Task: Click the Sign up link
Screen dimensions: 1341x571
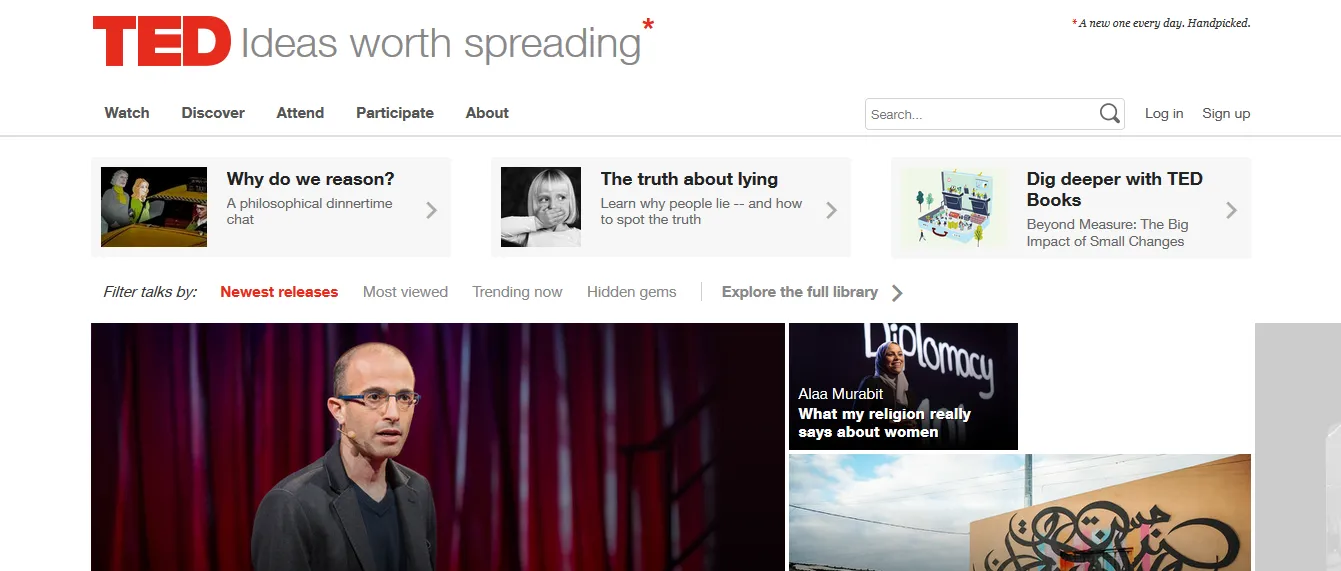Action: point(1226,113)
